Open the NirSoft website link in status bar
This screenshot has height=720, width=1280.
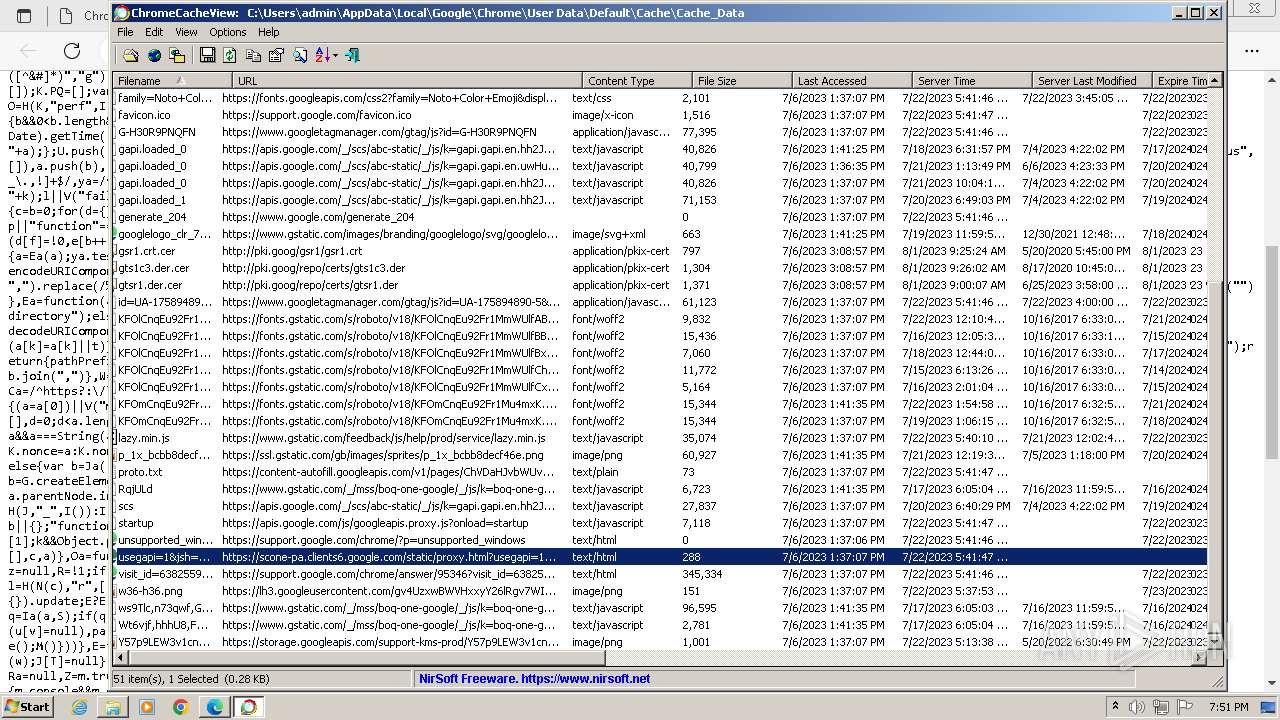(534, 679)
